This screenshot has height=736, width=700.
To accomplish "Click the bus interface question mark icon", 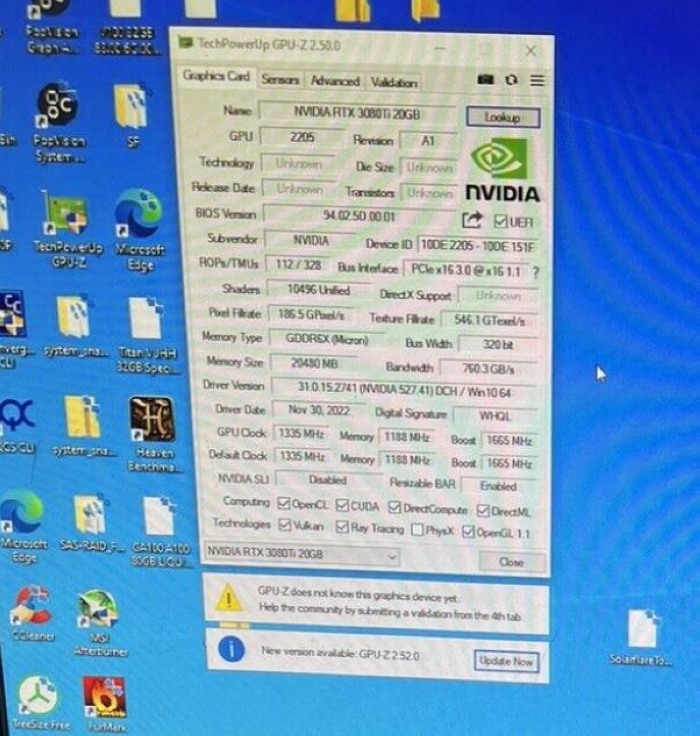I will [536, 271].
